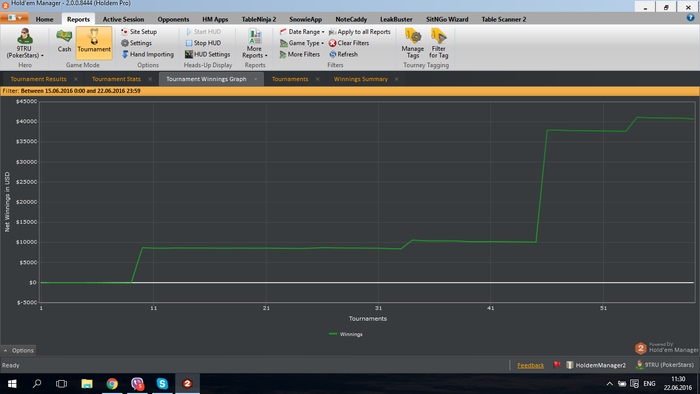Screen dimensions: 700x394
Task: Open Site Setup options
Action: (139, 32)
